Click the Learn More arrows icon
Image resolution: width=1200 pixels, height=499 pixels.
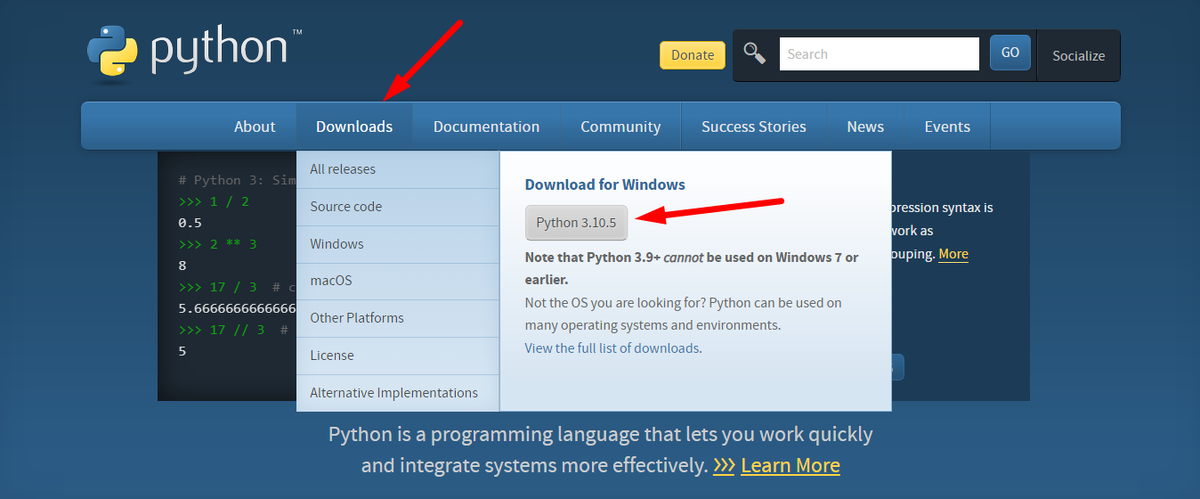(x=724, y=466)
